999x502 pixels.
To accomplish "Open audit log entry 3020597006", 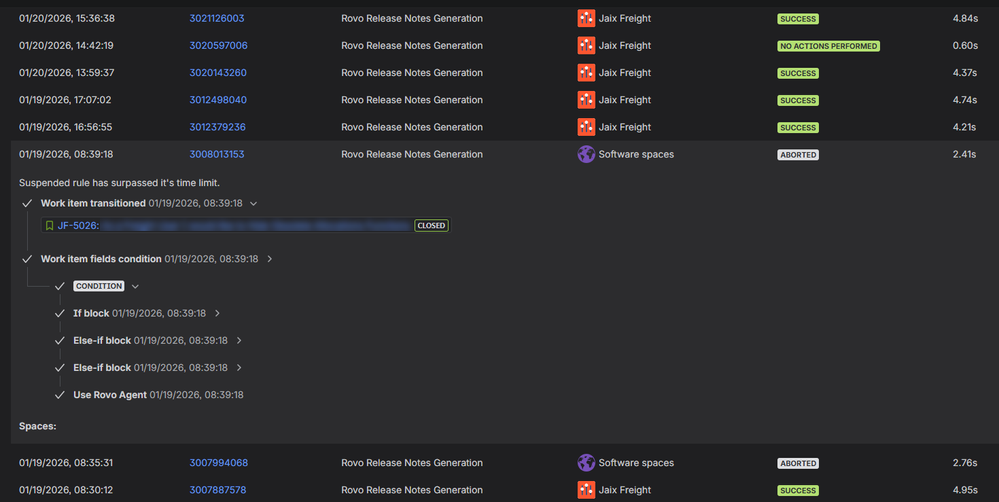I will pyautogui.click(x=219, y=46).
